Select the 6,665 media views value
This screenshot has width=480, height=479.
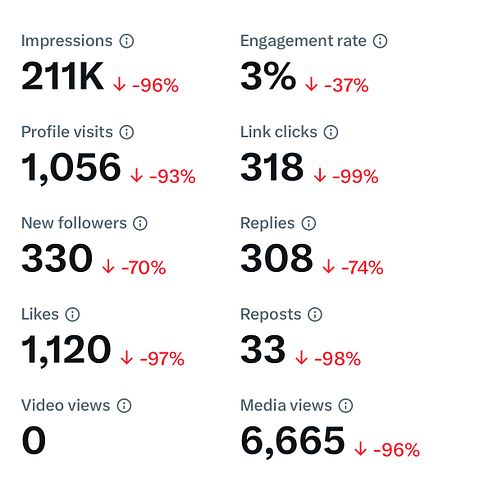pyautogui.click(x=293, y=441)
